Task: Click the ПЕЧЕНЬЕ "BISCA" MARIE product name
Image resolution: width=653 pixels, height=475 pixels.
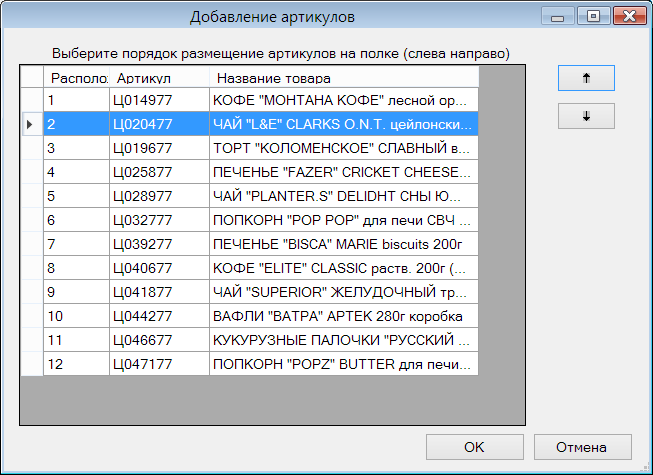Action: 344,244
